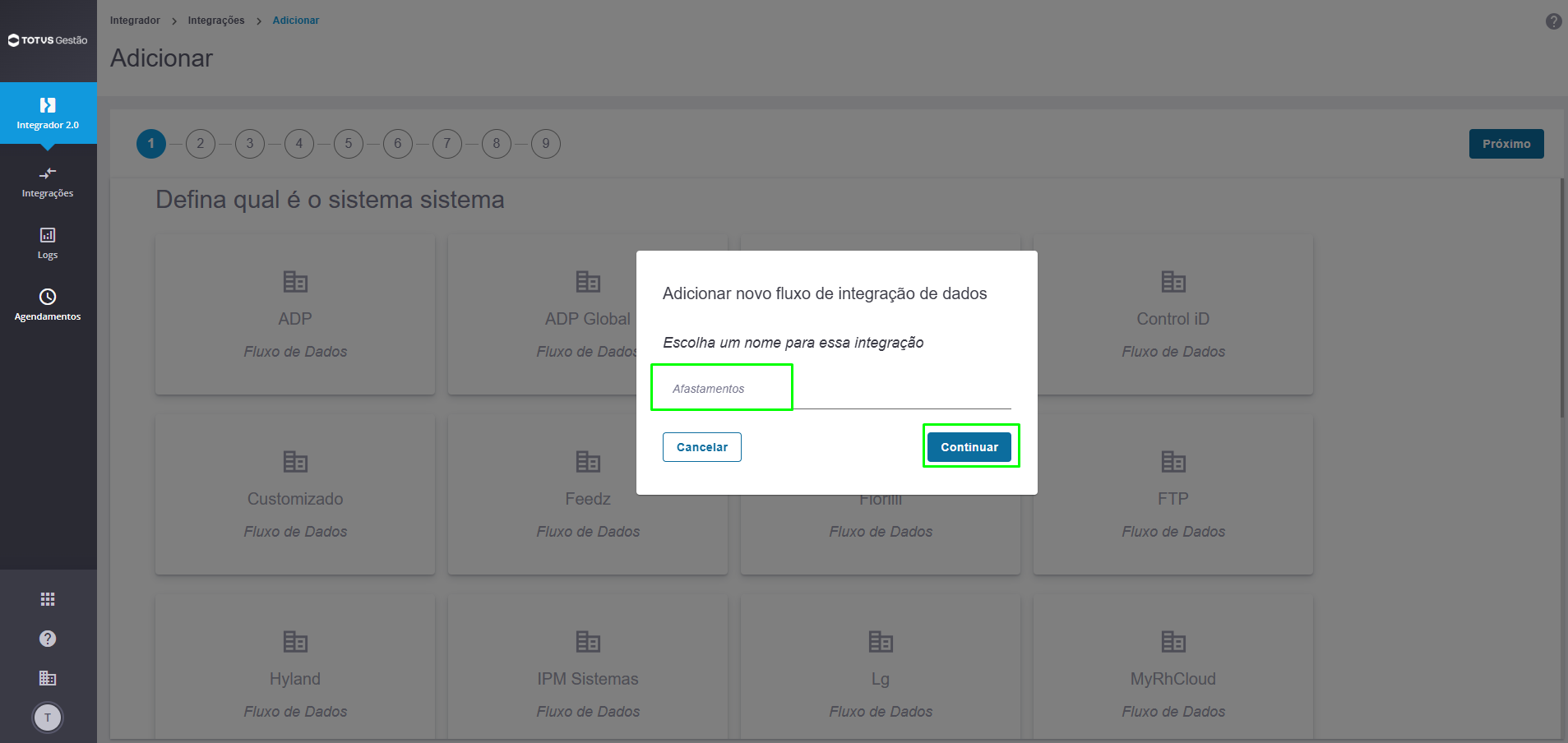Open the user avatar T
Screen dimensions: 1568x743
click(48, 718)
